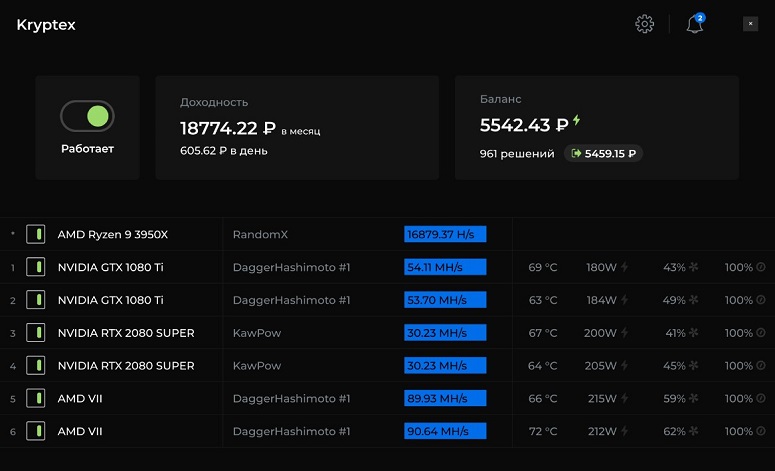The height and width of the screenshot is (471, 775).
Task: Open the notifications bell
Action: pos(694,24)
